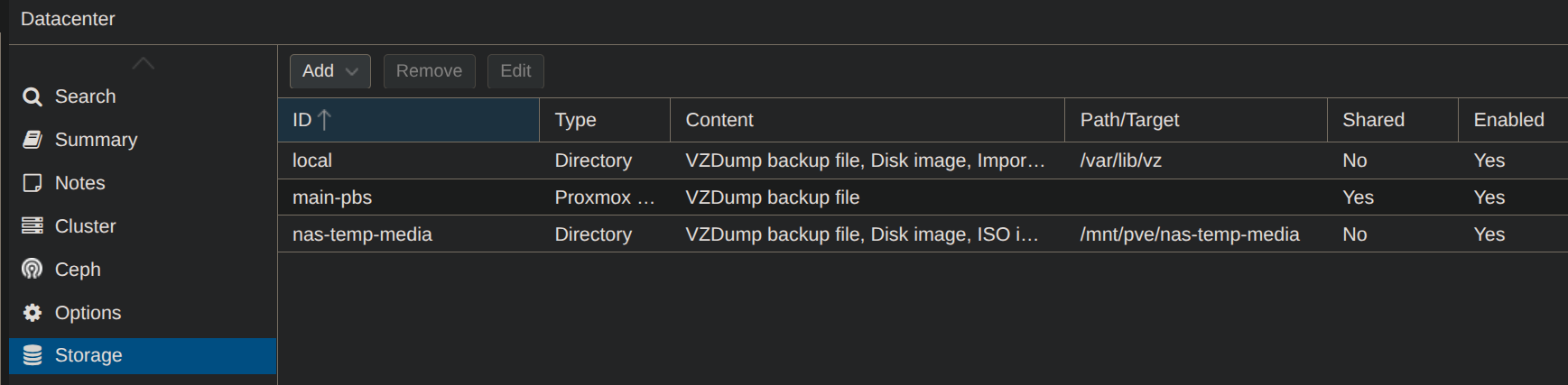Click the Ceph icon in sidebar
Image resolution: width=1568 pixels, height=385 pixels.
tap(32, 270)
